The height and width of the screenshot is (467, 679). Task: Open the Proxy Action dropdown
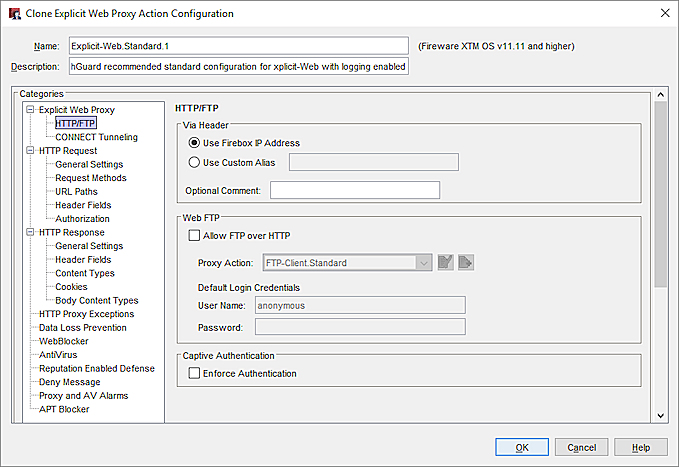pos(424,263)
